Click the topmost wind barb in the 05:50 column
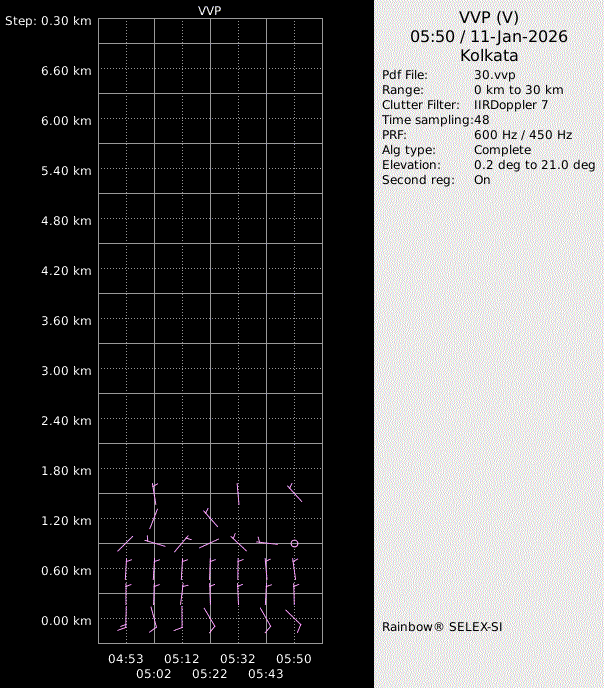The height and width of the screenshot is (688, 604). pyautogui.click(x=294, y=492)
